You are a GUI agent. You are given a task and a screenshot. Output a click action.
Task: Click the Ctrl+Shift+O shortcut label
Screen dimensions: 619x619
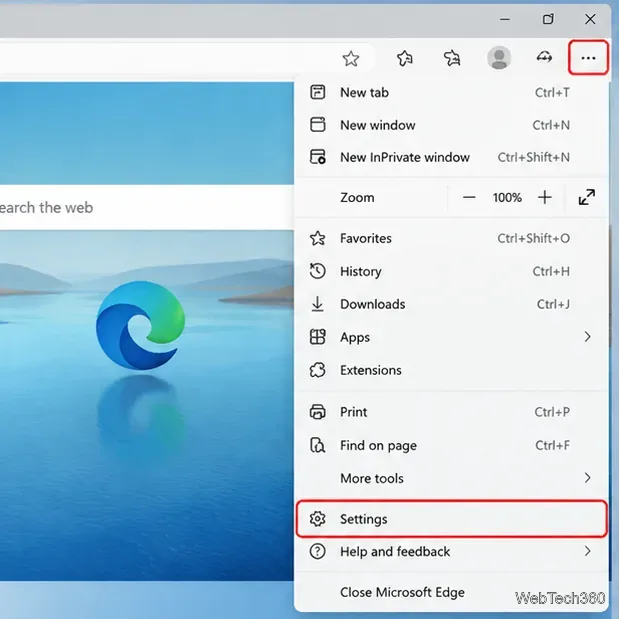tap(533, 238)
